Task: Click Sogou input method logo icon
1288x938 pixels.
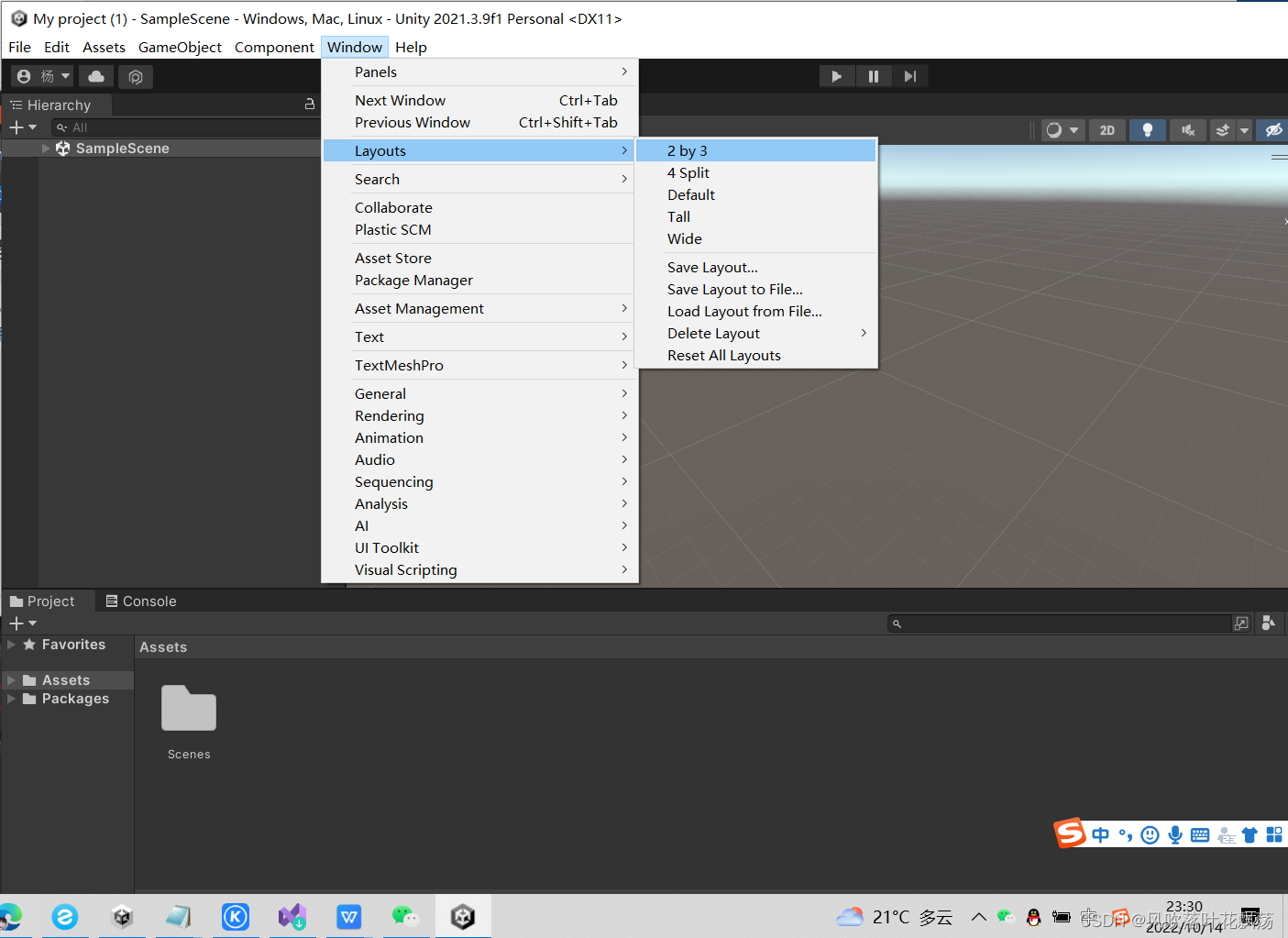Action: [x=1070, y=833]
